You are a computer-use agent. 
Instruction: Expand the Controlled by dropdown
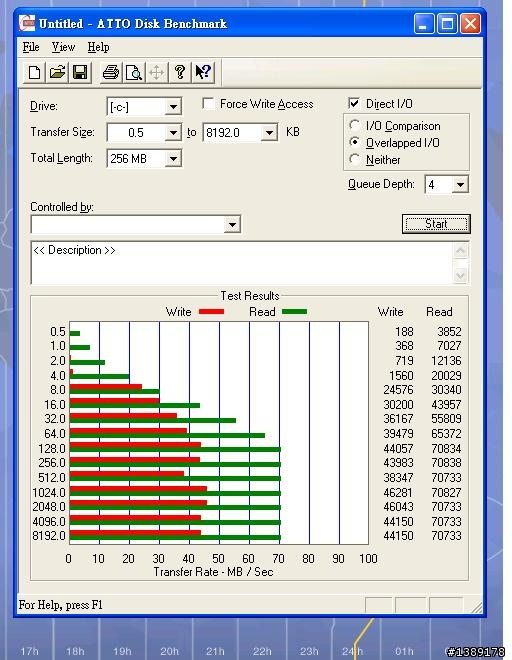(232, 224)
